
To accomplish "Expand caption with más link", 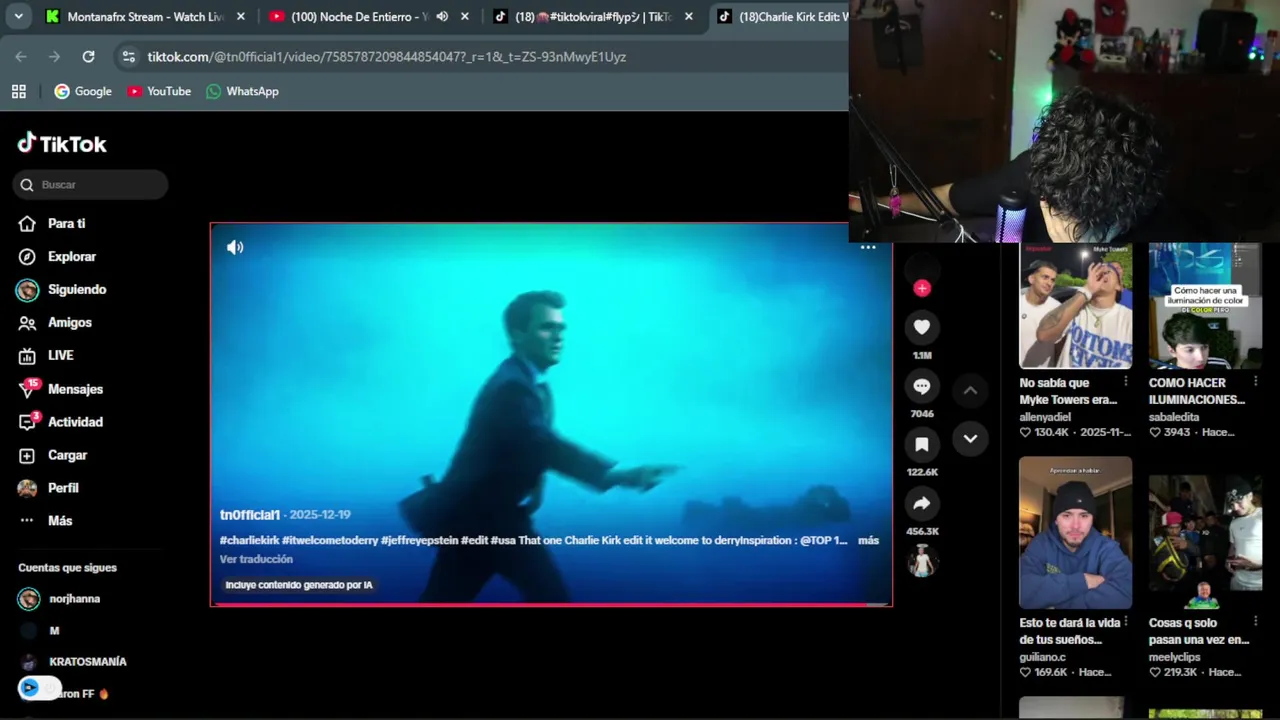I will (868, 540).
